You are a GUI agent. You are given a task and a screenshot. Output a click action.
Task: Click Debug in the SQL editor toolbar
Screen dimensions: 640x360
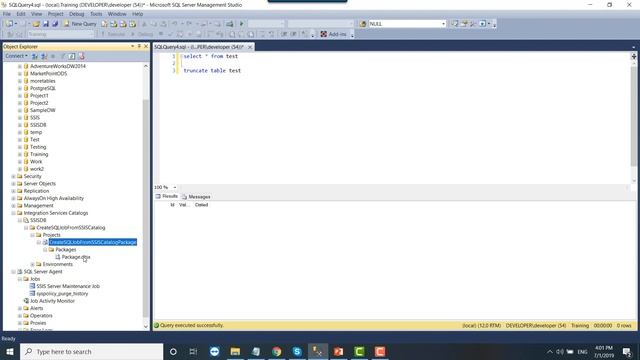point(141,34)
